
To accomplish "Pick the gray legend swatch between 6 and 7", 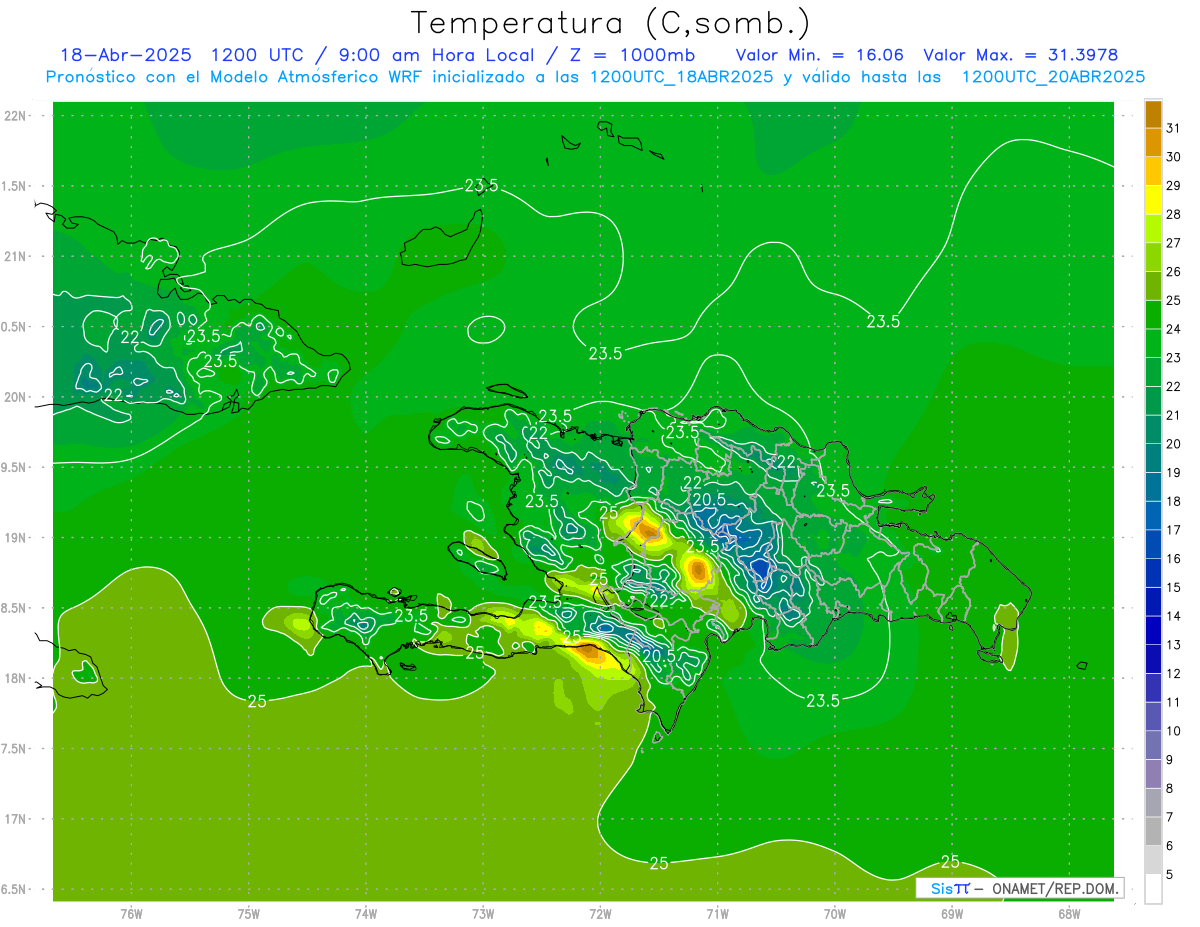I will click(1153, 831).
